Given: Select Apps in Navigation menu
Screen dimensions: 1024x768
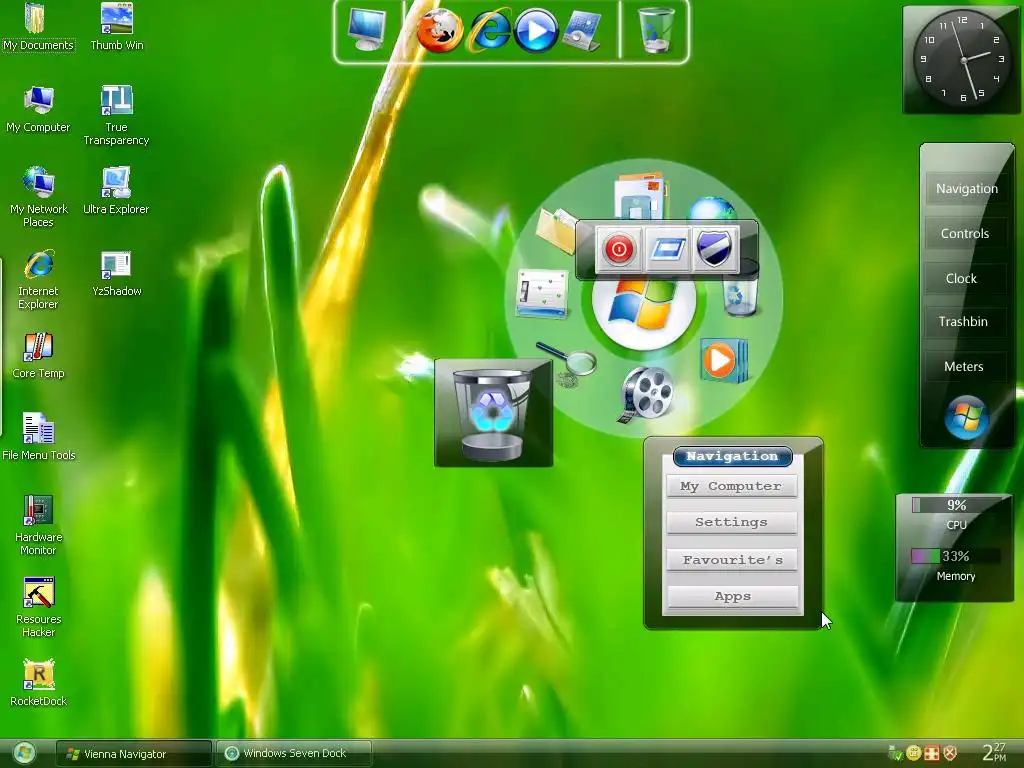Looking at the screenshot, I should coord(732,596).
